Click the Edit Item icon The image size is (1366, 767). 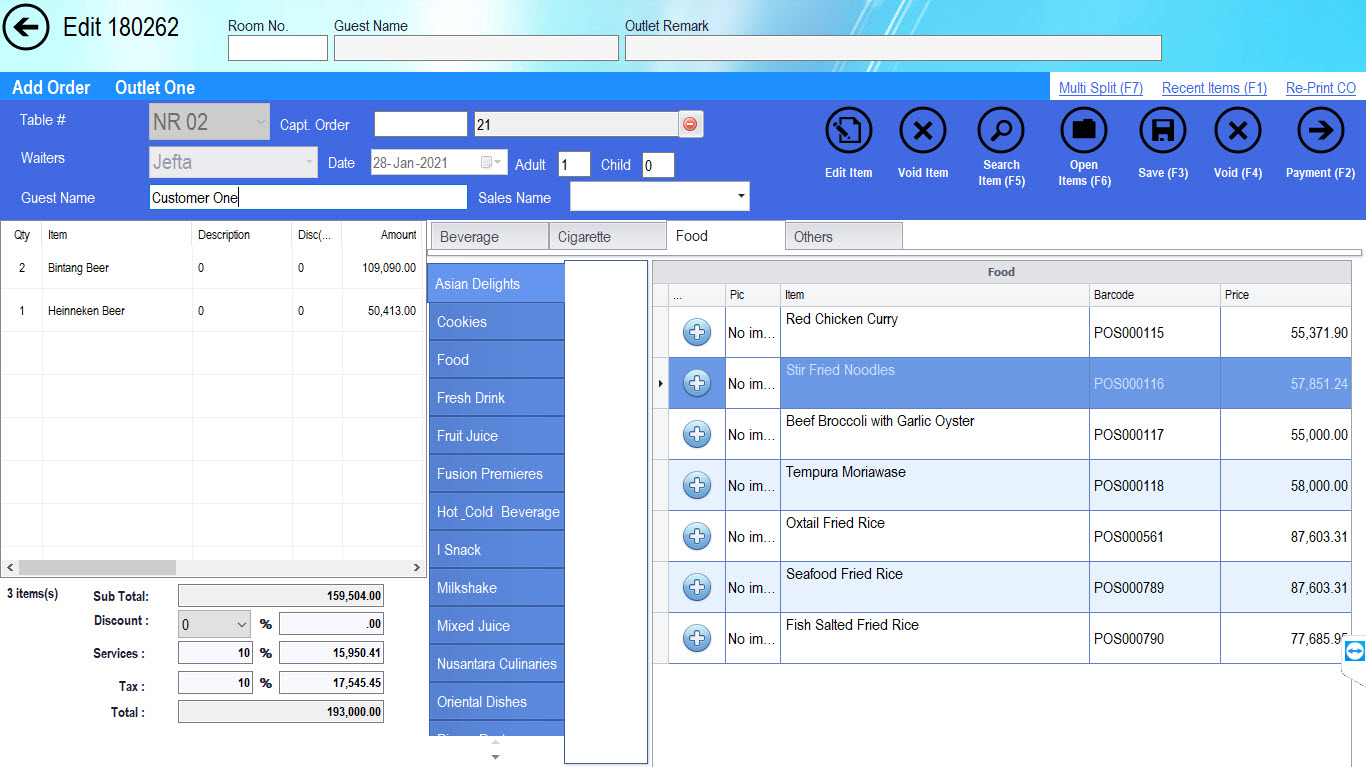pyautogui.click(x=848, y=131)
